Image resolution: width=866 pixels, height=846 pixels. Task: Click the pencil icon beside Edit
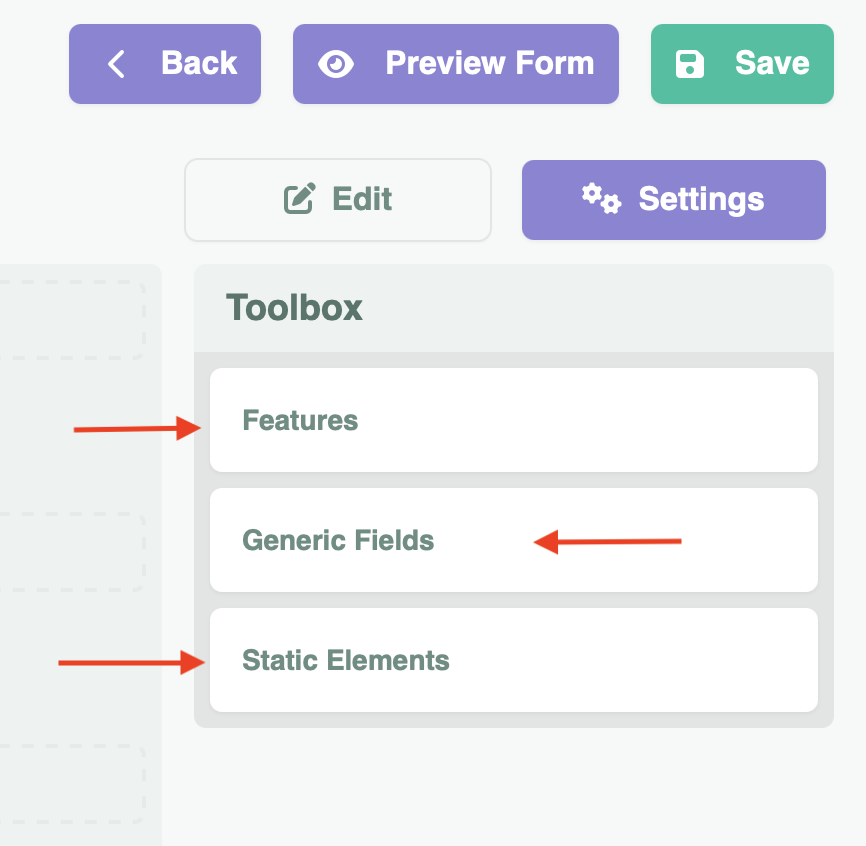tap(300, 199)
